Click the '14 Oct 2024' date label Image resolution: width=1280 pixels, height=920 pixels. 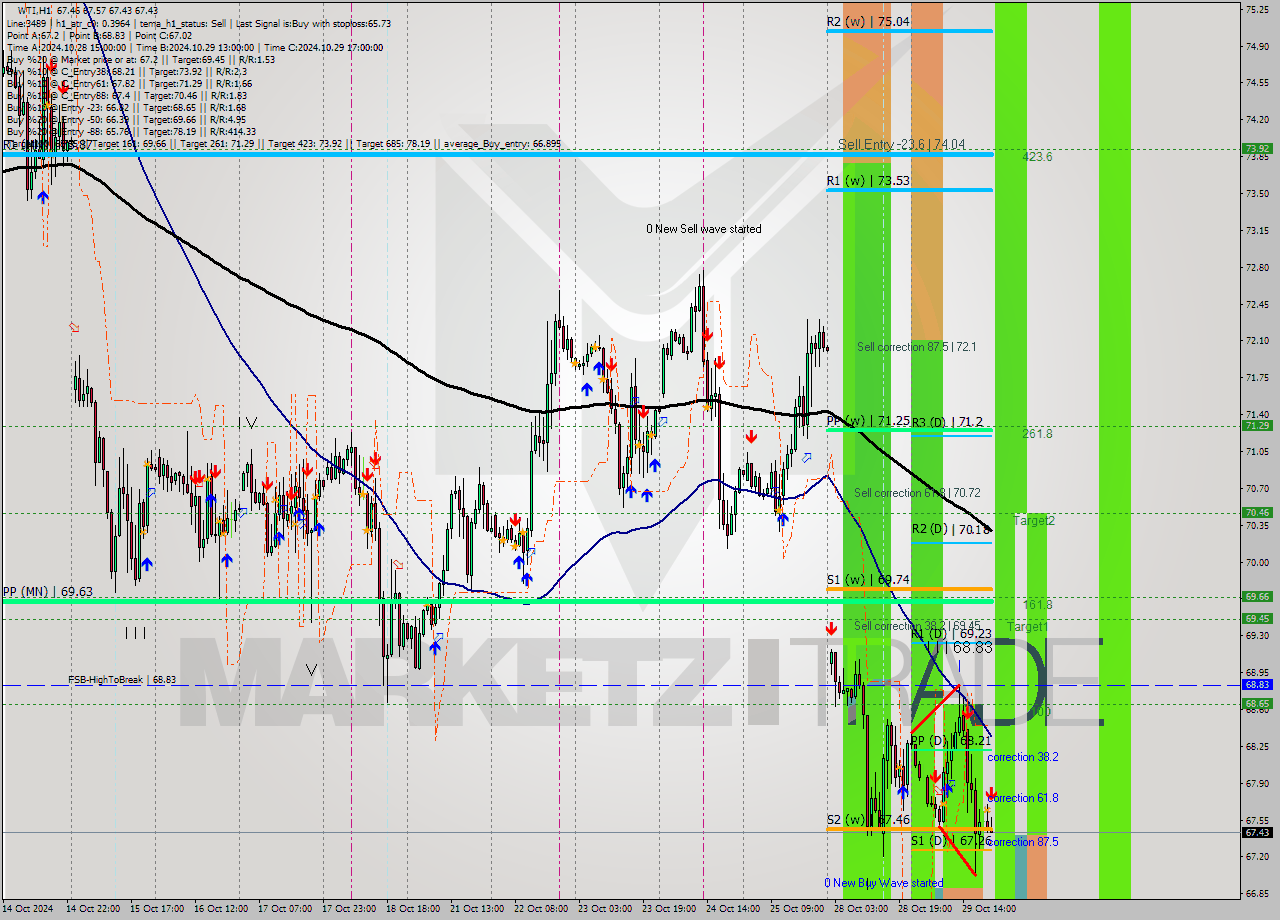coord(30,909)
